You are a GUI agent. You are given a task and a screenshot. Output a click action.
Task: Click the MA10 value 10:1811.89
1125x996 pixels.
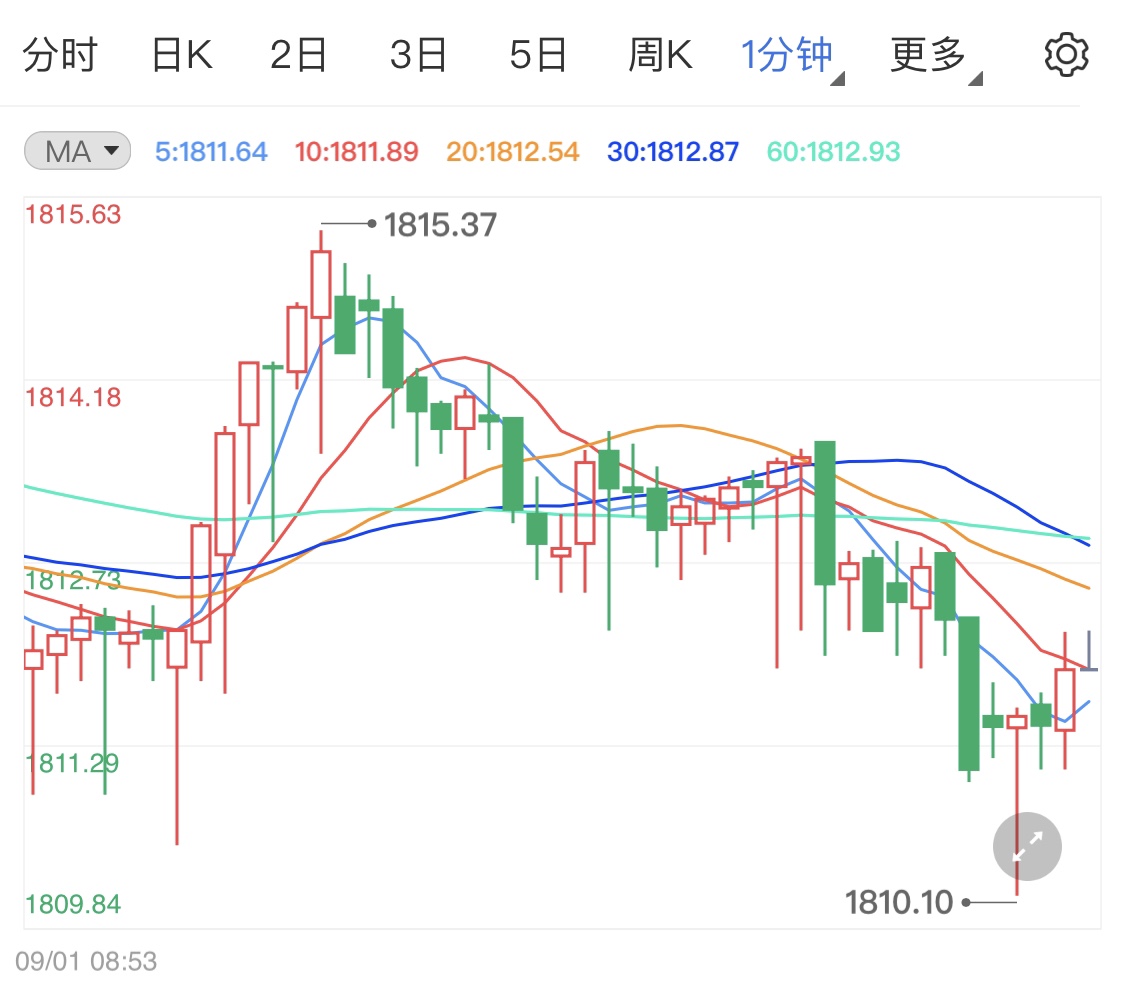(357, 151)
